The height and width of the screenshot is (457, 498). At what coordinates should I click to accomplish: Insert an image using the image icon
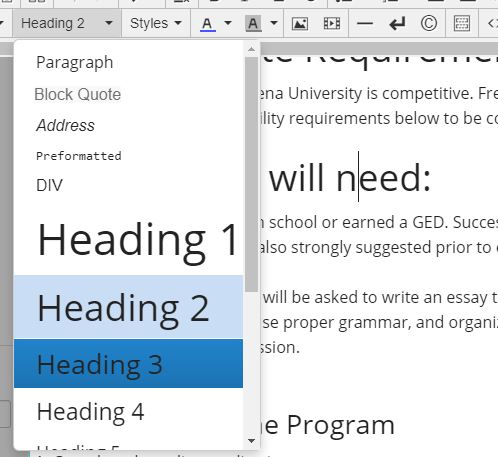tap(300, 24)
